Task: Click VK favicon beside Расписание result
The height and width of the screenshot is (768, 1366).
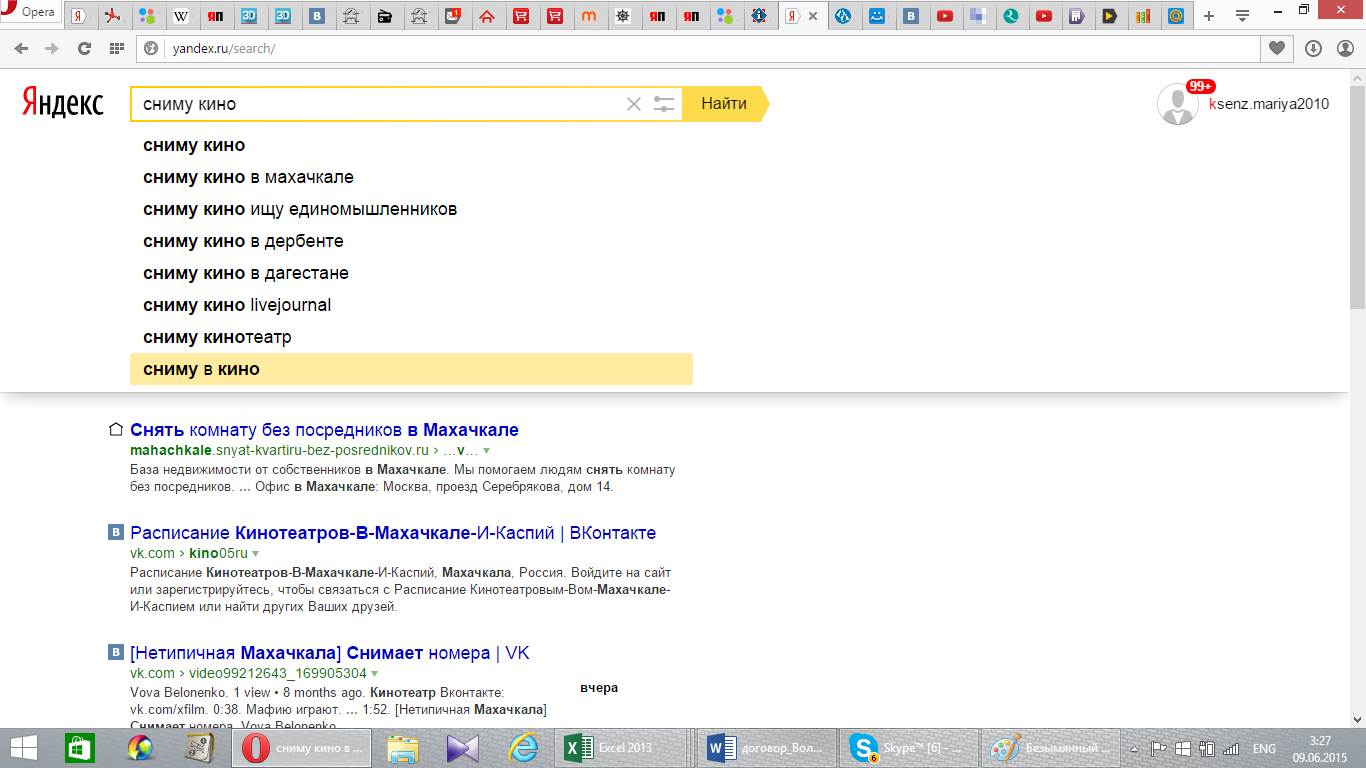Action: [x=115, y=532]
